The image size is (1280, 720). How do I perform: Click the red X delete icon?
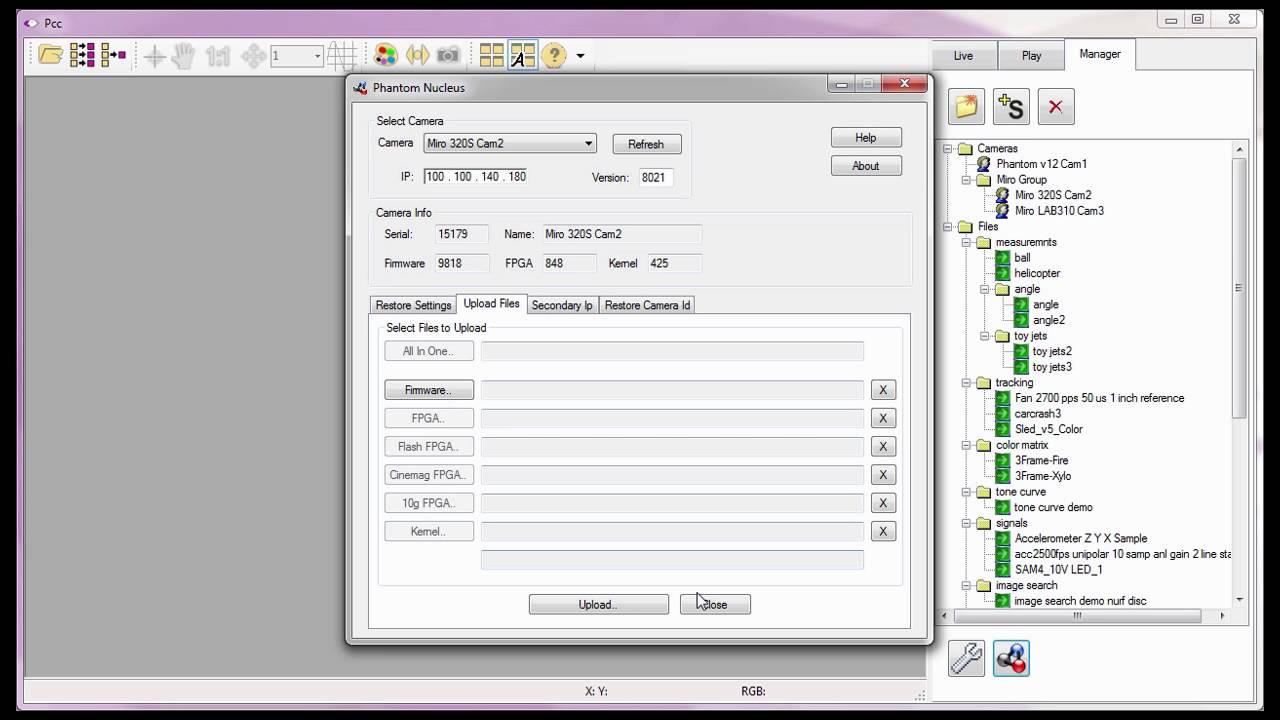(1056, 107)
